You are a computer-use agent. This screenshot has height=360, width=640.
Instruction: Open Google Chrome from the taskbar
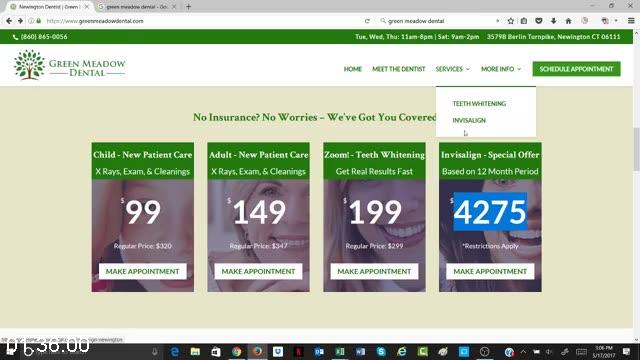pos(236,351)
